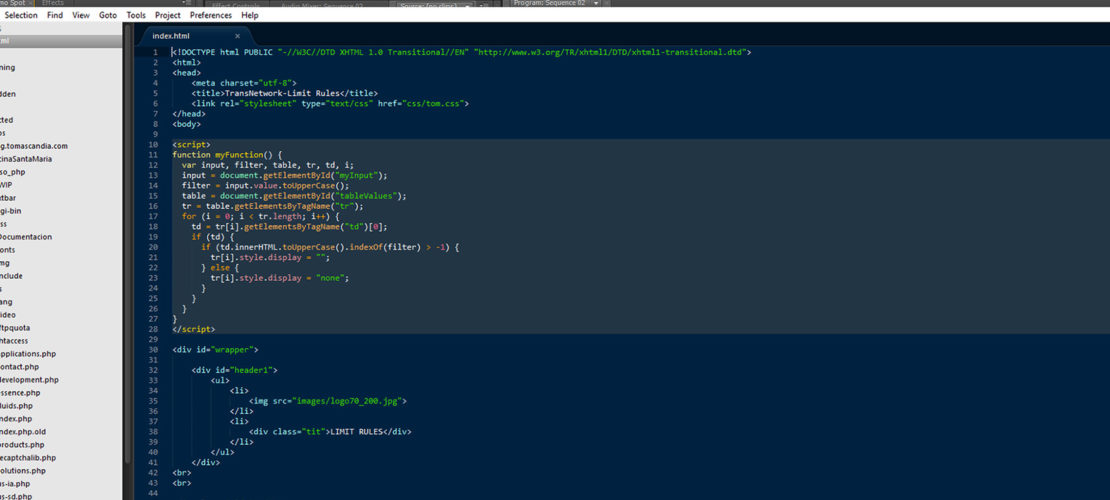Click line number 28 in the gutter

pos(152,328)
